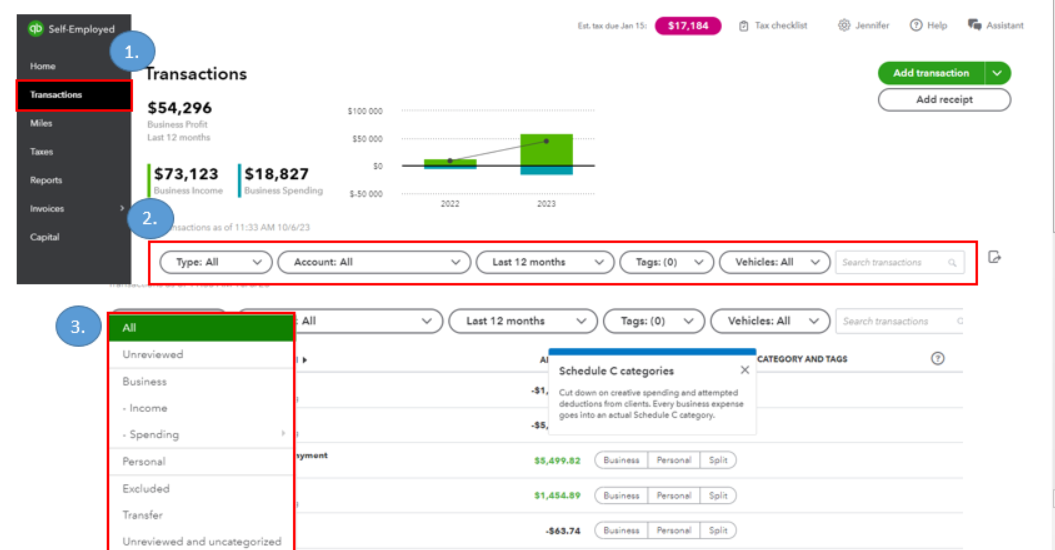Expand the Add transaction dropdown arrow
The width and height of the screenshot is (1055, 550).
pyautogui.click(x=998, y=73)
